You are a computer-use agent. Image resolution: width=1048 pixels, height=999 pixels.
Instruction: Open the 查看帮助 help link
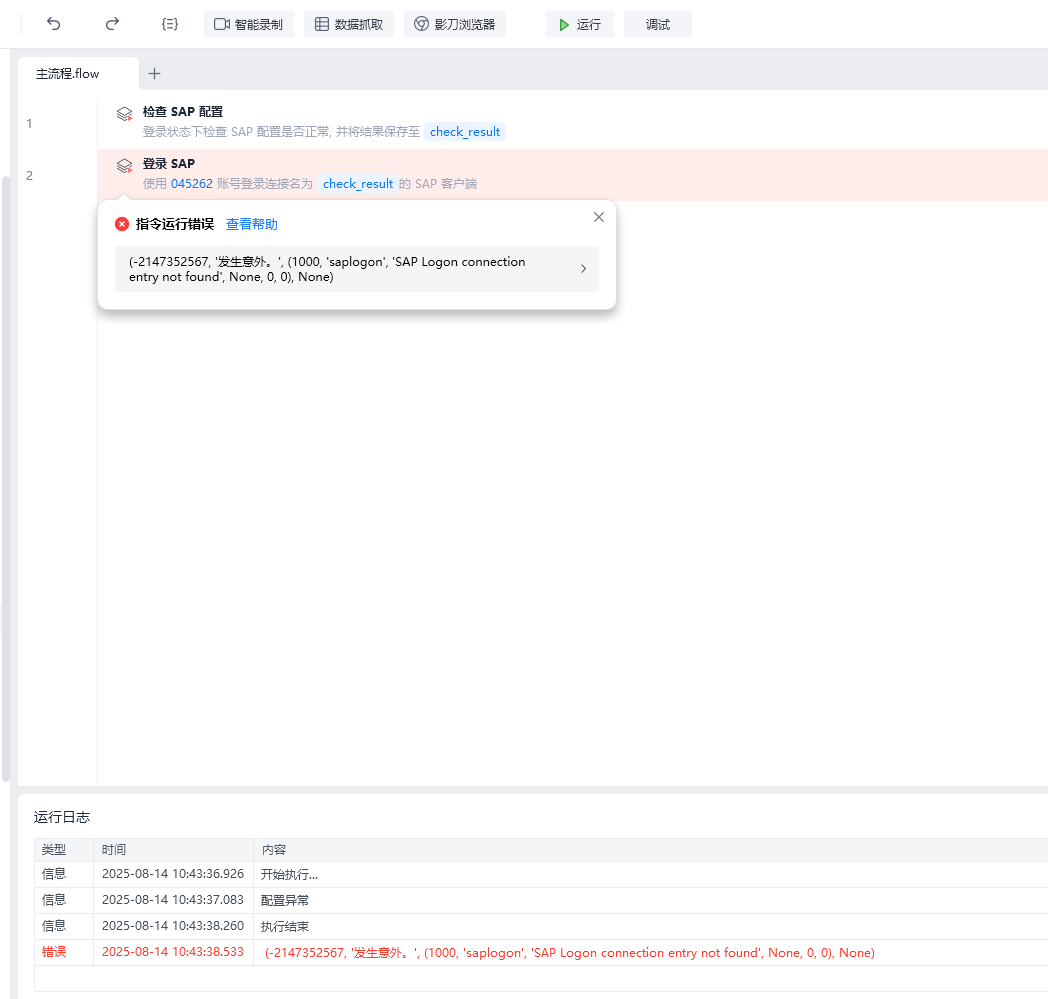(251, 224)
